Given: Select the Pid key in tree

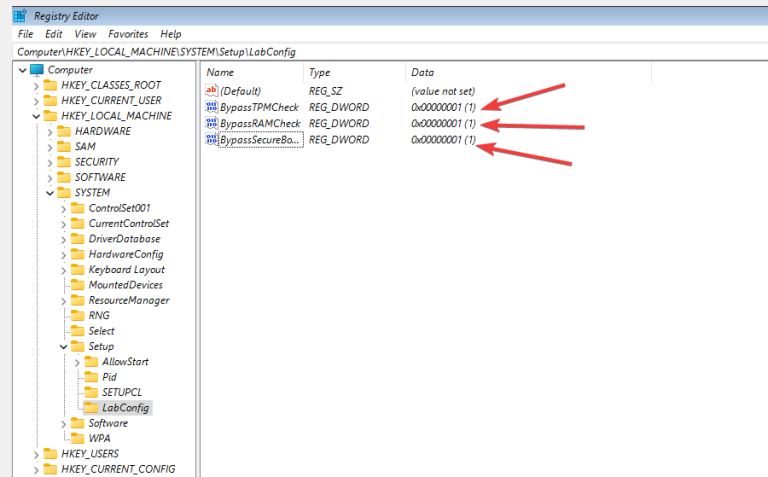Looking at the screenshot, I should click(x=109, y=377).
